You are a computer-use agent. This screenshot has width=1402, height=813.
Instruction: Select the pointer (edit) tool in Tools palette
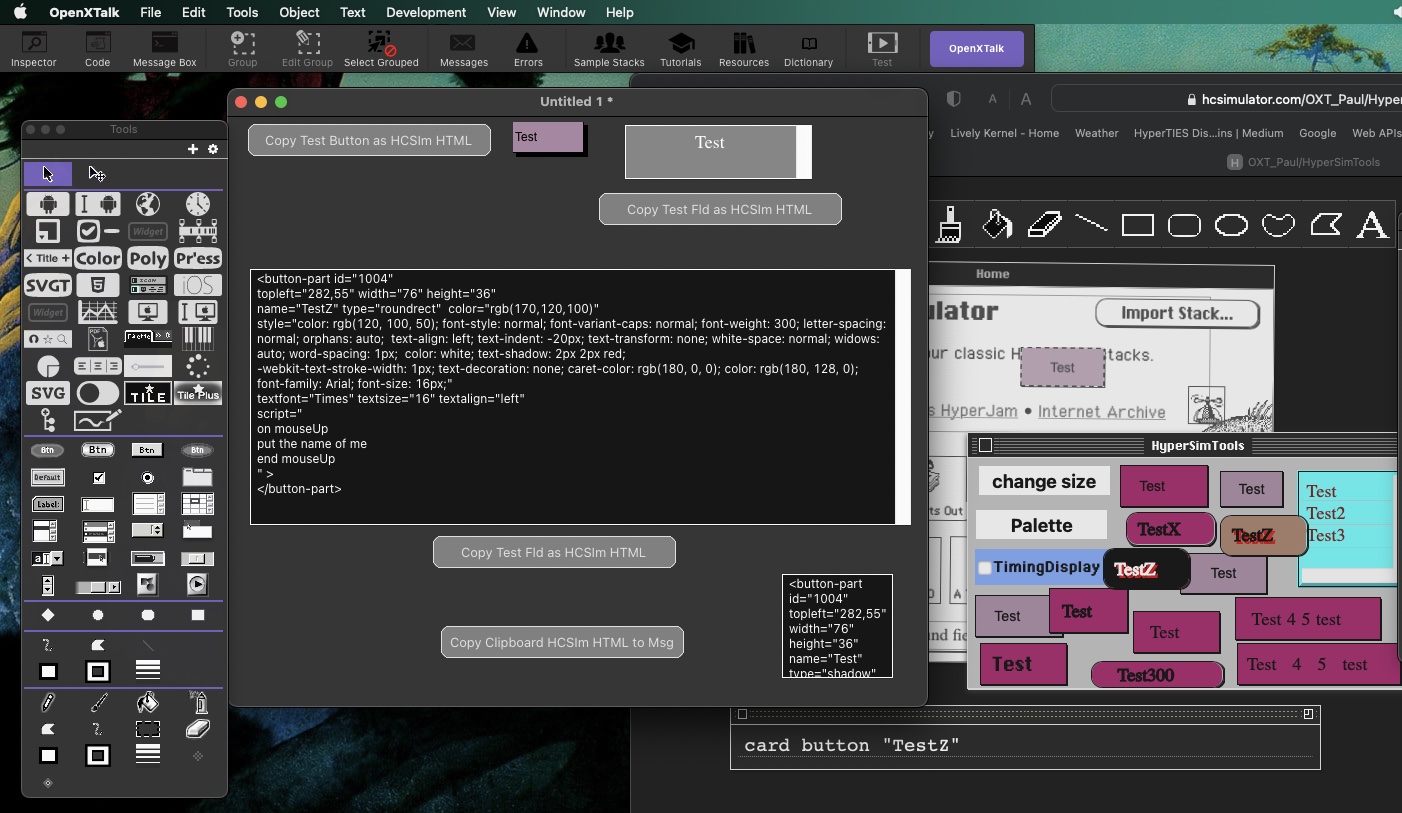pos(97,174)
